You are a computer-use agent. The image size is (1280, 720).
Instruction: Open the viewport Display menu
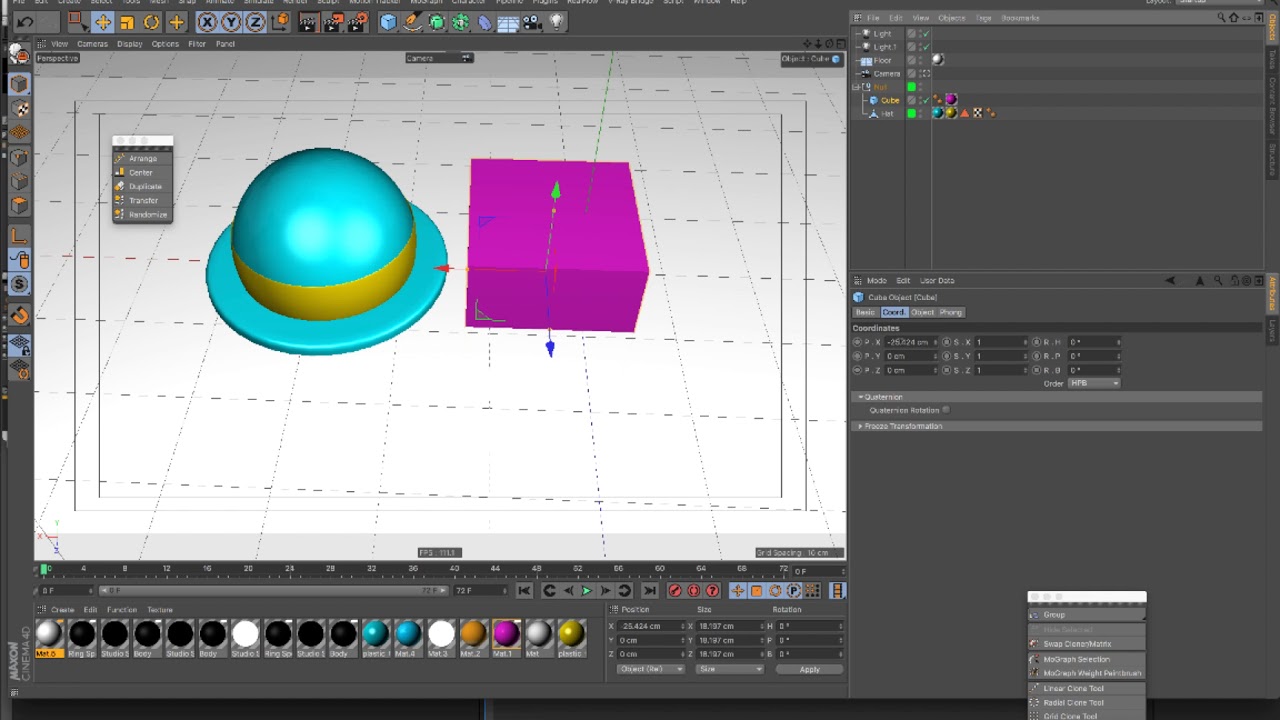tap(130, 44)
